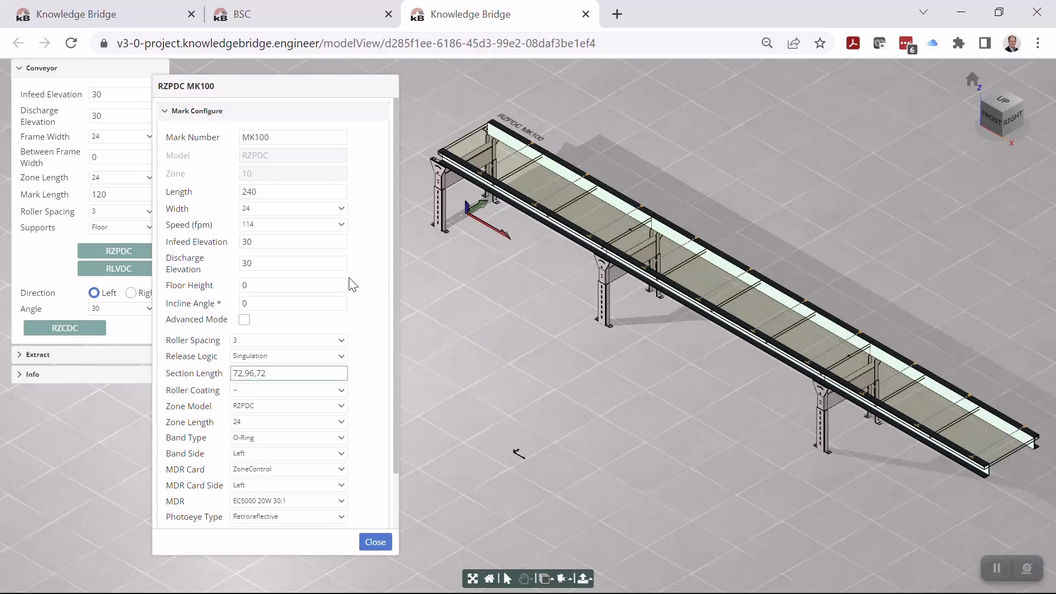The height and width of the screenshot is (594, 1056).
Task: Open the user profile avatar
Action: coord(1012,43)
